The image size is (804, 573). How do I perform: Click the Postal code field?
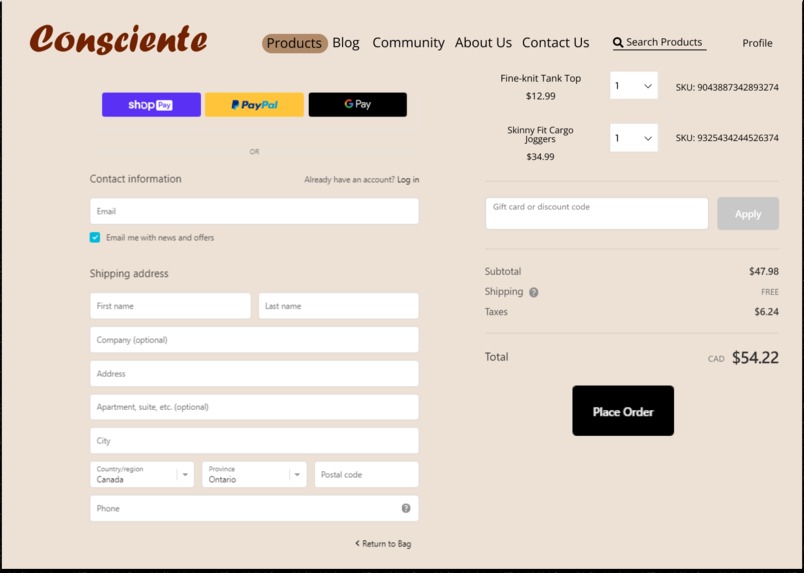point(367,475)
